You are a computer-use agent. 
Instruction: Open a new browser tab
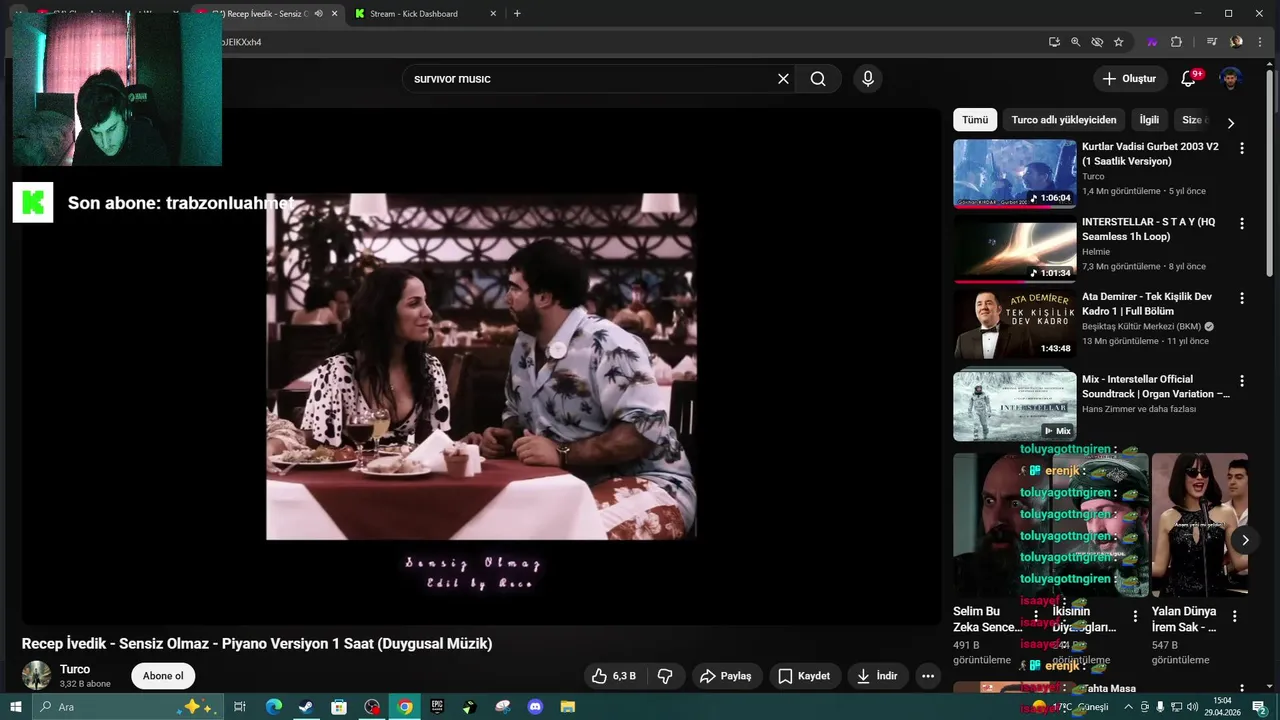[x=517, y=14]
